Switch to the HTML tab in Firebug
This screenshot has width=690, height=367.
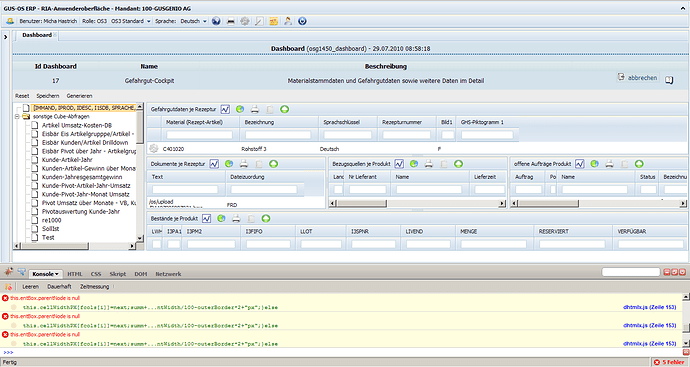tap(75, 274)
